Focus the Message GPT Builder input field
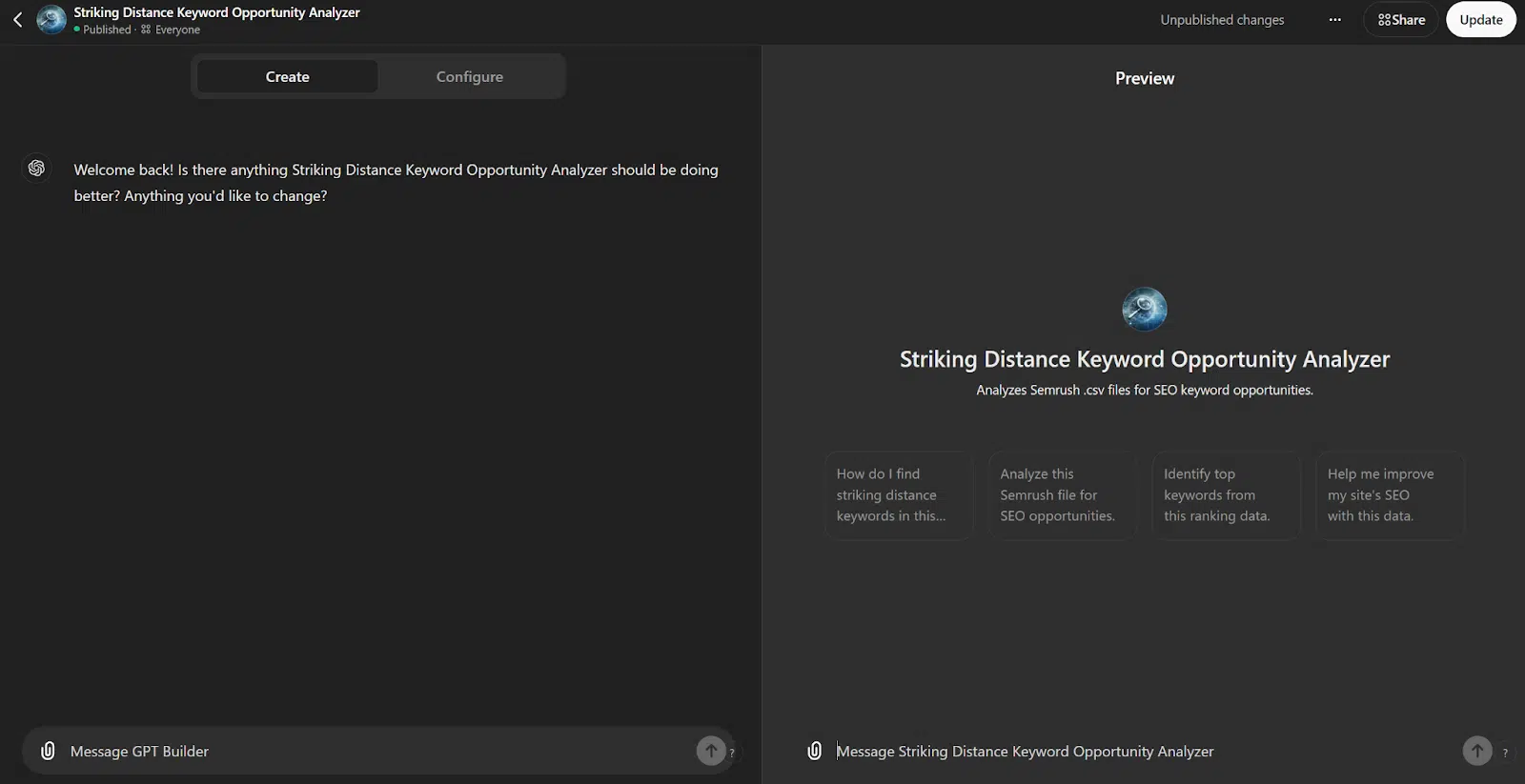The height and width of the screenshot is (784, 1525). click(372, 751)
